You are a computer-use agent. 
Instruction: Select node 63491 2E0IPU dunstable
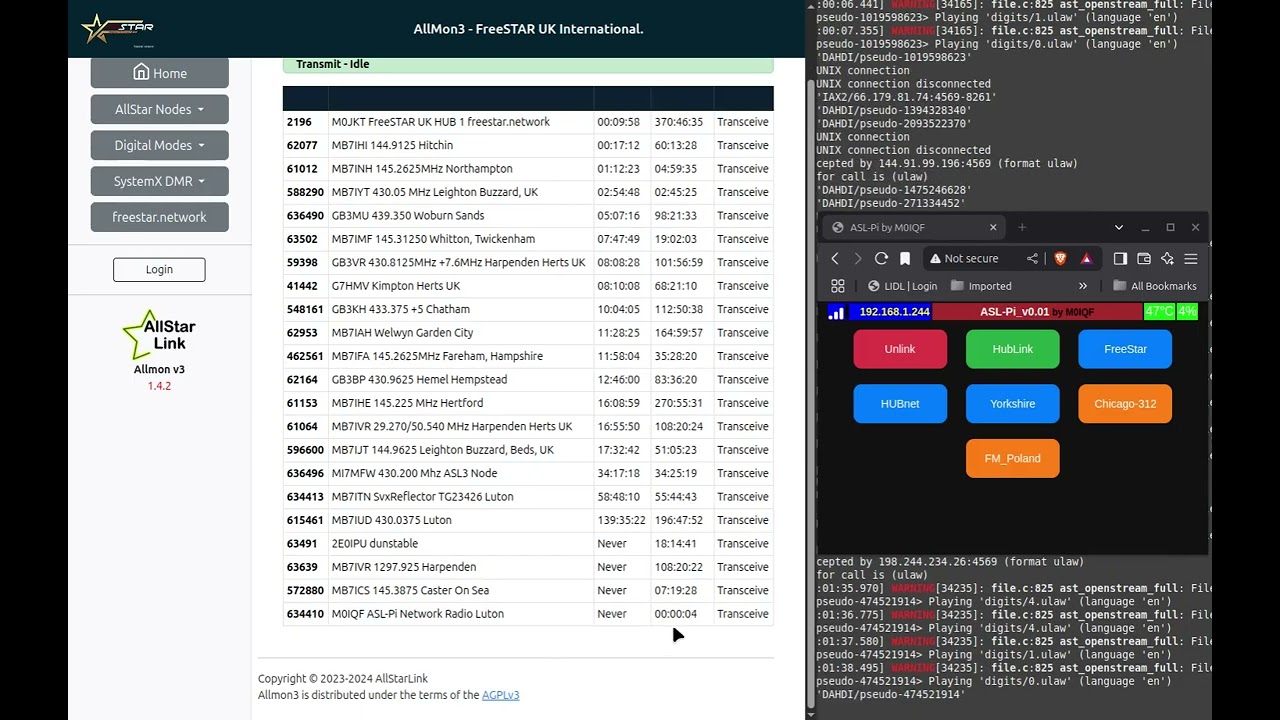pyautogui.click(x=528, y=544)
